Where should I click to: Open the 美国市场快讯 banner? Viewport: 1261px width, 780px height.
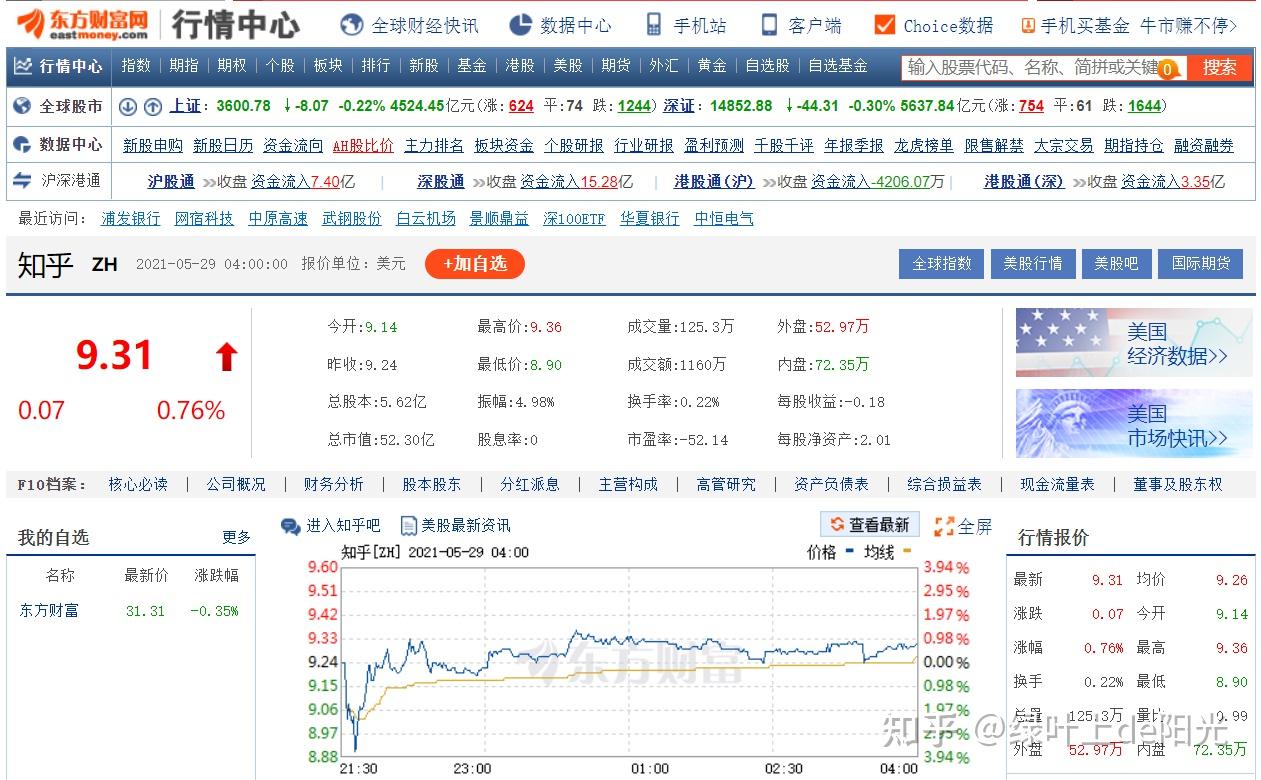(x=1134, y=424)
